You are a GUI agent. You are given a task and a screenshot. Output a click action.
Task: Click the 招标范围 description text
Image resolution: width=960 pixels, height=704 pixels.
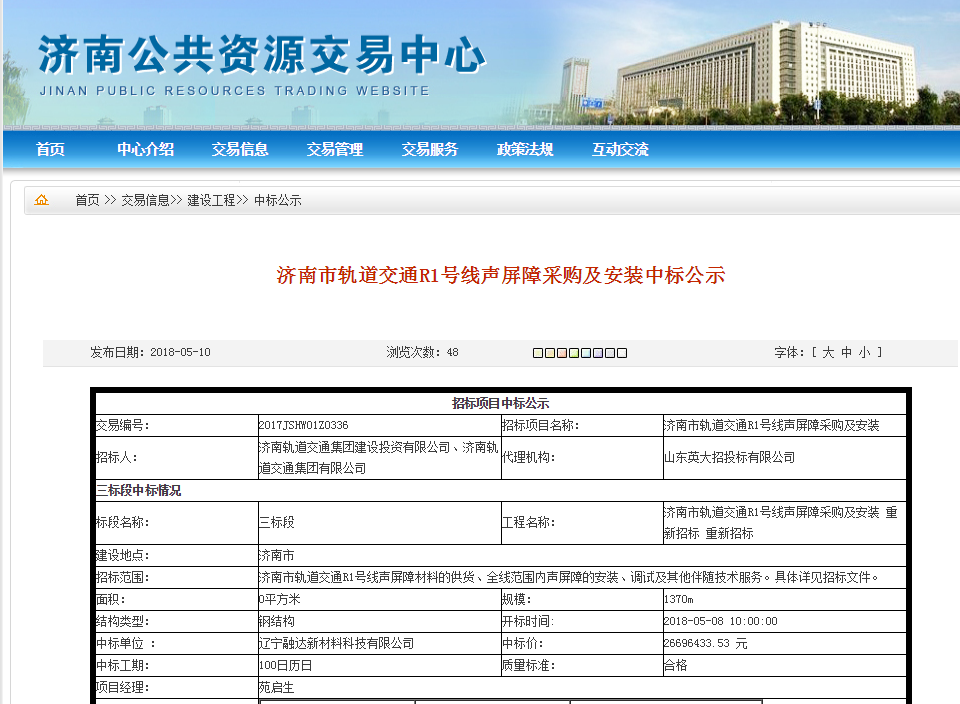(569, 577)
